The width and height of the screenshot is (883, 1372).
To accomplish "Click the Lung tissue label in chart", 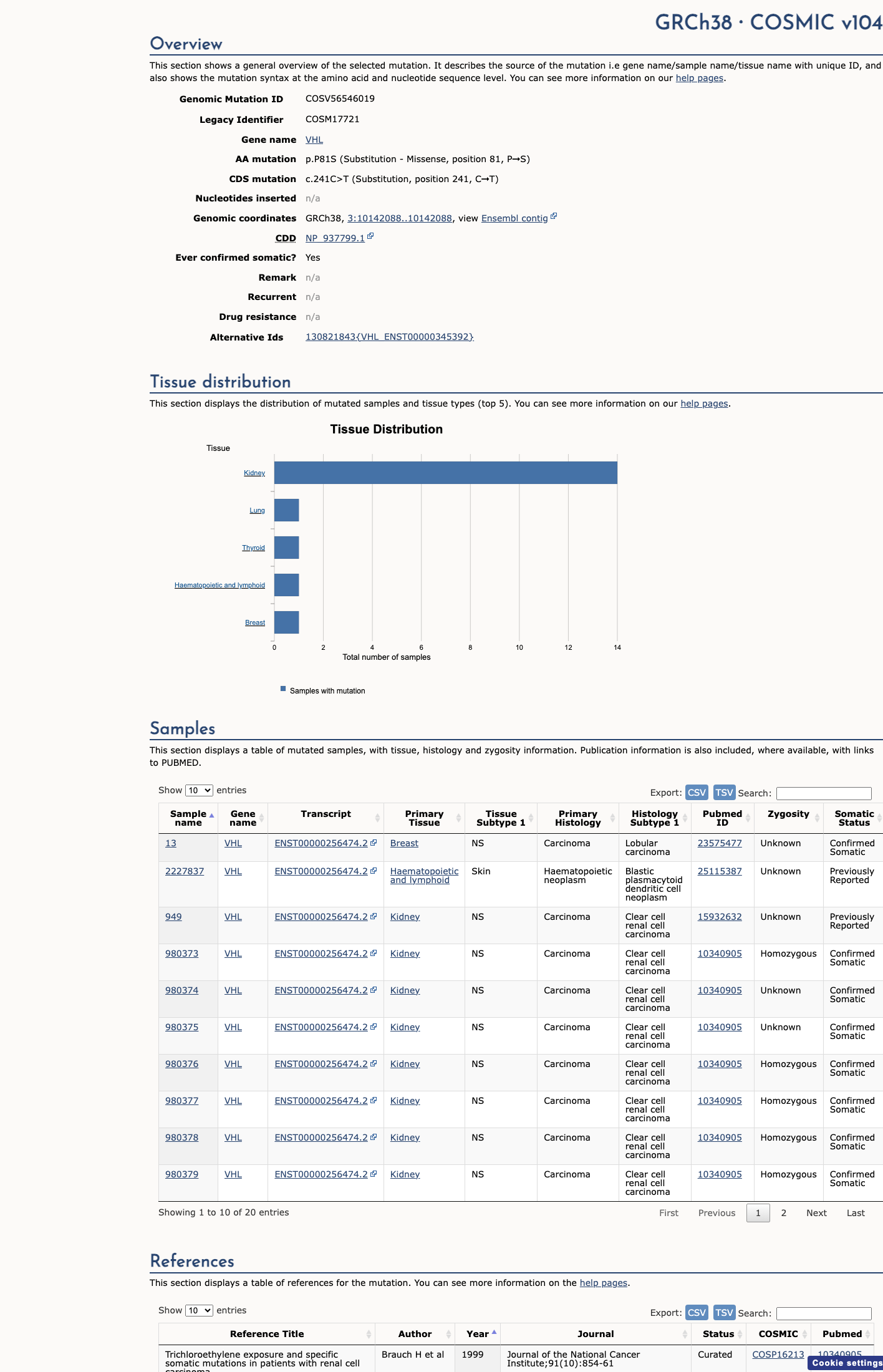I will coord(257,510).
